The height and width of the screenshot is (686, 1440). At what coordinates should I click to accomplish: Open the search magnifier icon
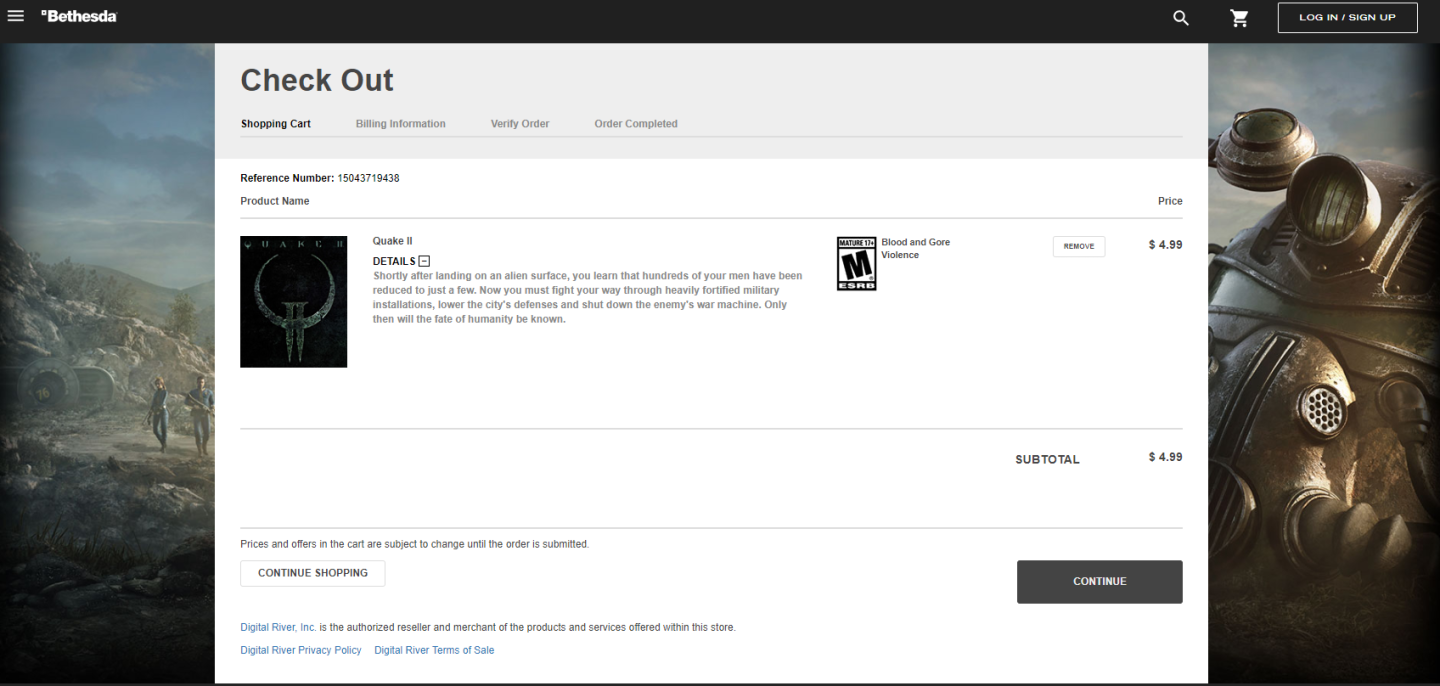pyautogui.click(x=1181, y=18)
